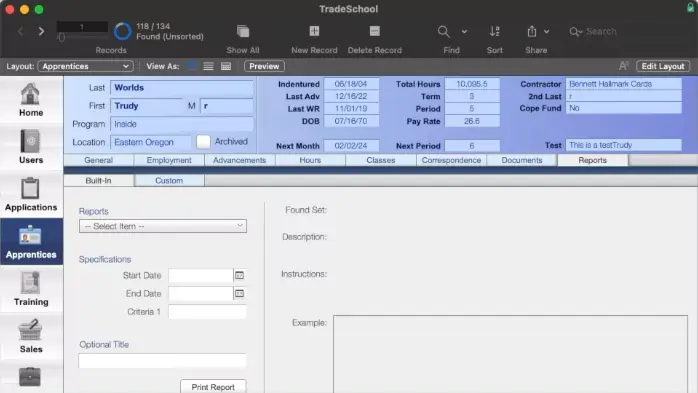The height and width of the screenshot is (393, 698).
Task: Open the Layout Apprentices dropdown
Action: click(x=85, y=66)
